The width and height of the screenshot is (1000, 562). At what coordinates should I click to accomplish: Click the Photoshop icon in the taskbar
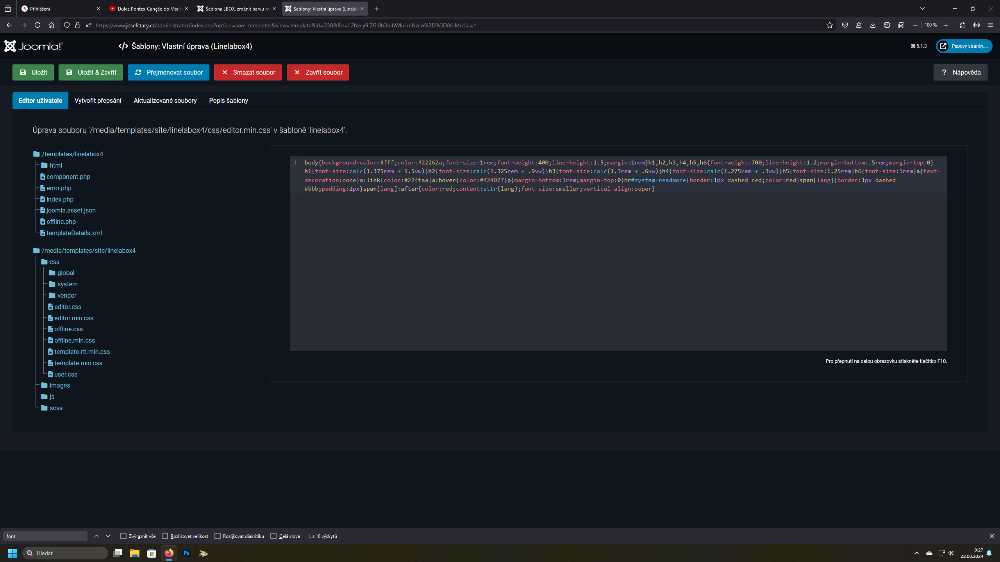(186, 553)
